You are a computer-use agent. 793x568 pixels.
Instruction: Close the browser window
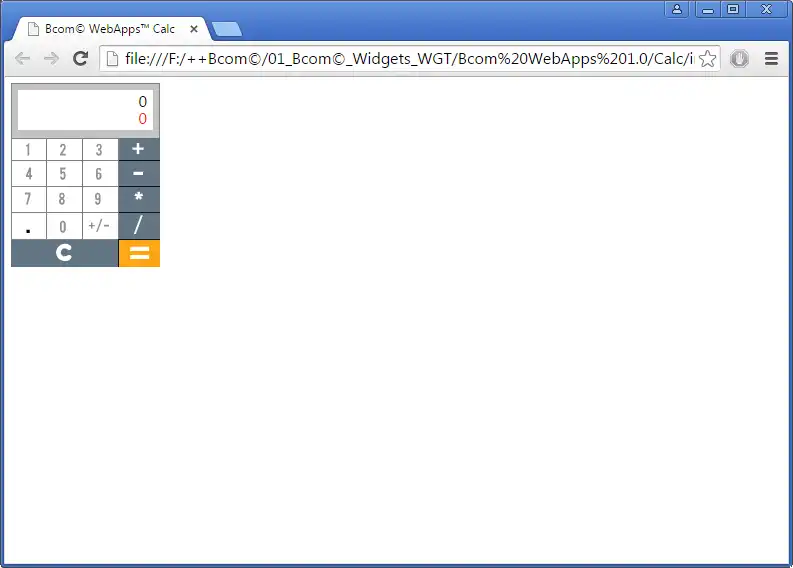[x=767, y=9]
